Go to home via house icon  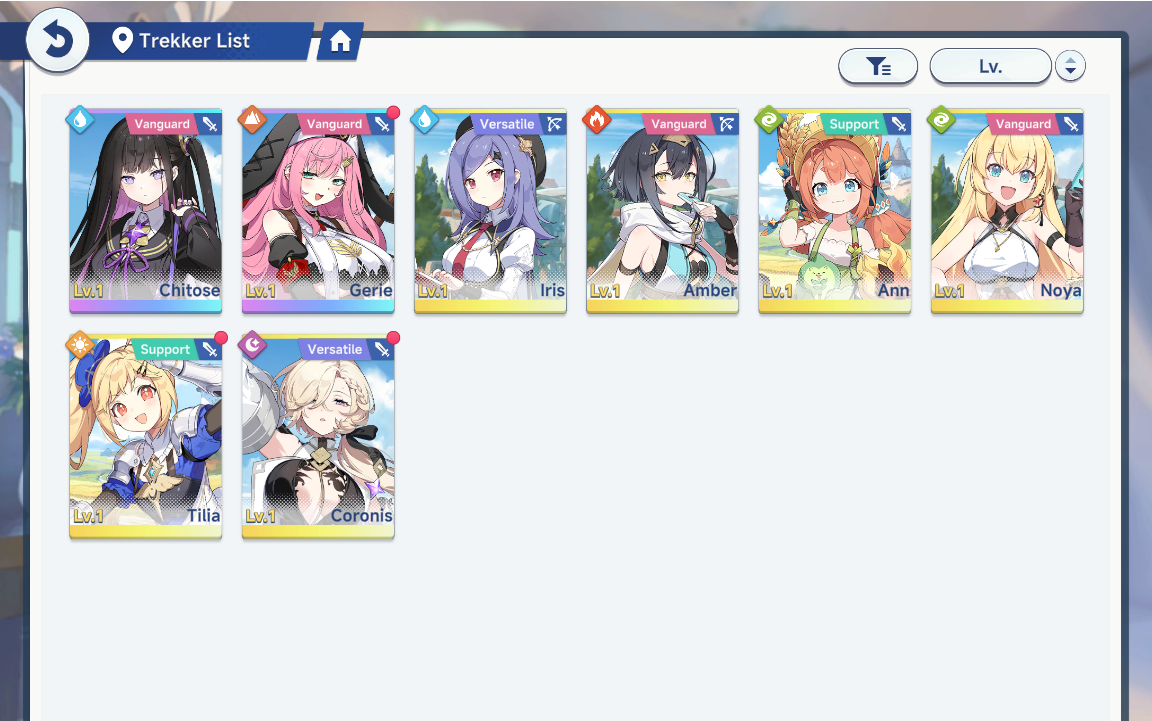coord(339,41)
